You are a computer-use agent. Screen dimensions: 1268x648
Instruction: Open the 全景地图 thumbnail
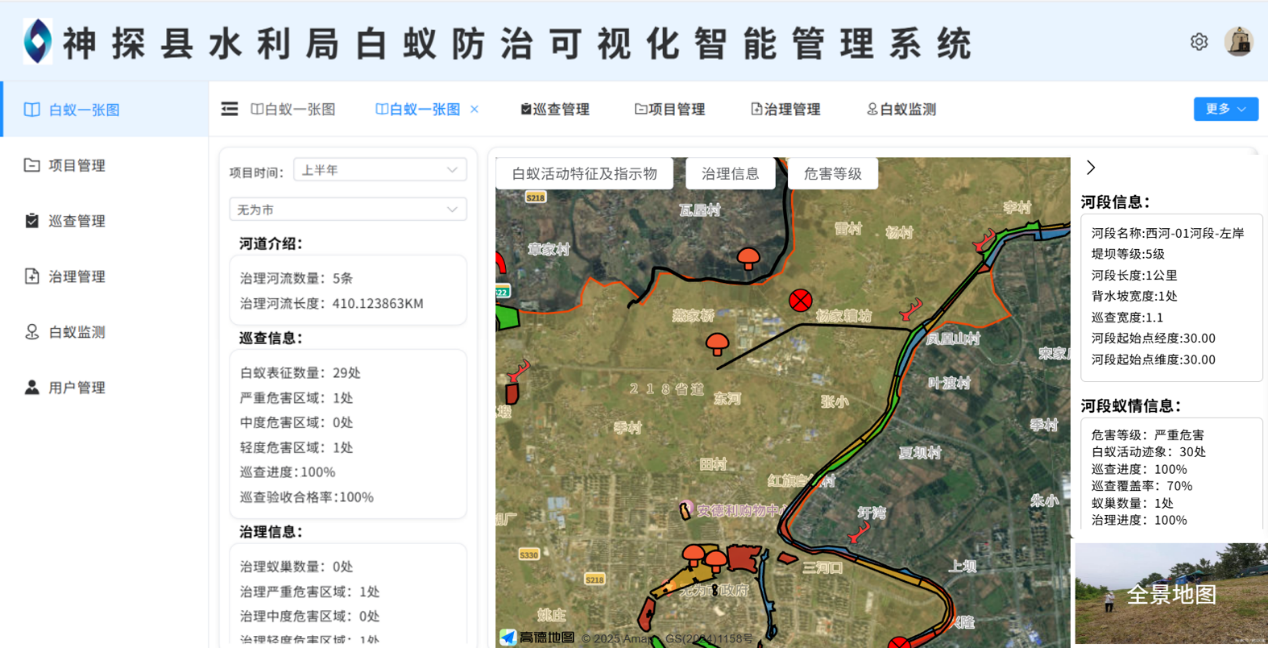[1171, 594]
